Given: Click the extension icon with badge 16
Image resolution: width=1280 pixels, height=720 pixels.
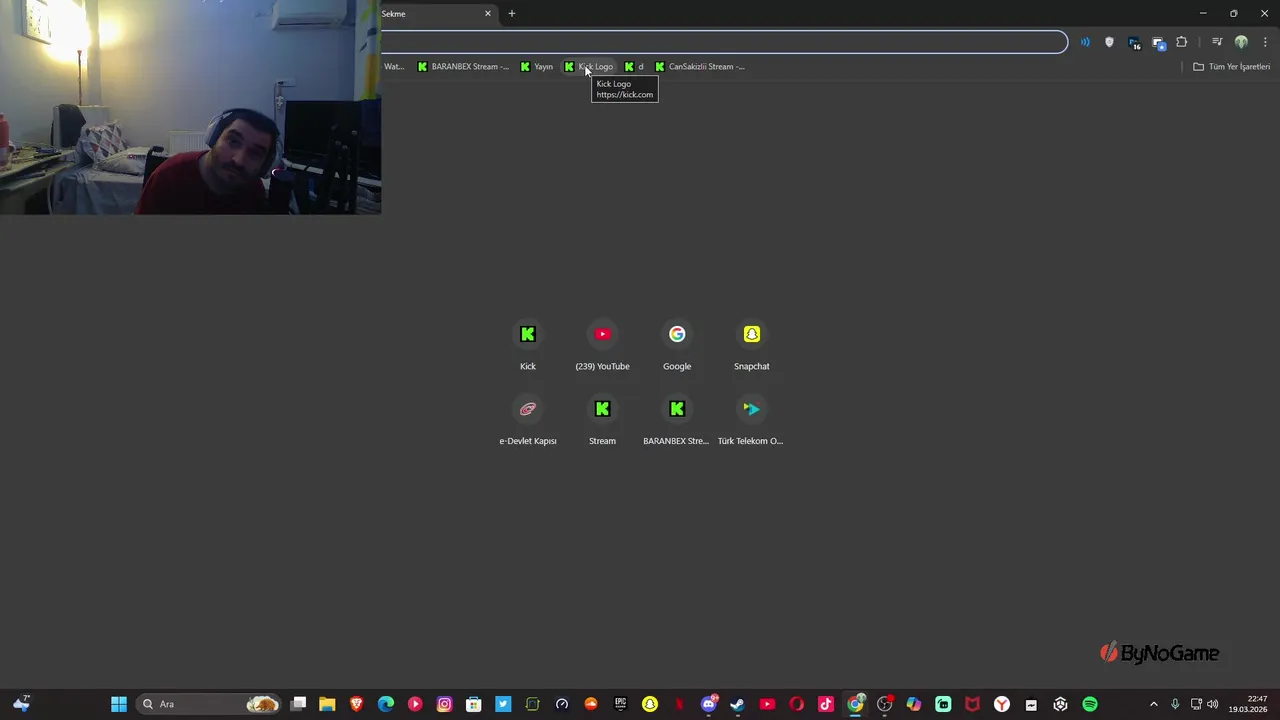Looking at the screenshot, I should point(1134,42).
